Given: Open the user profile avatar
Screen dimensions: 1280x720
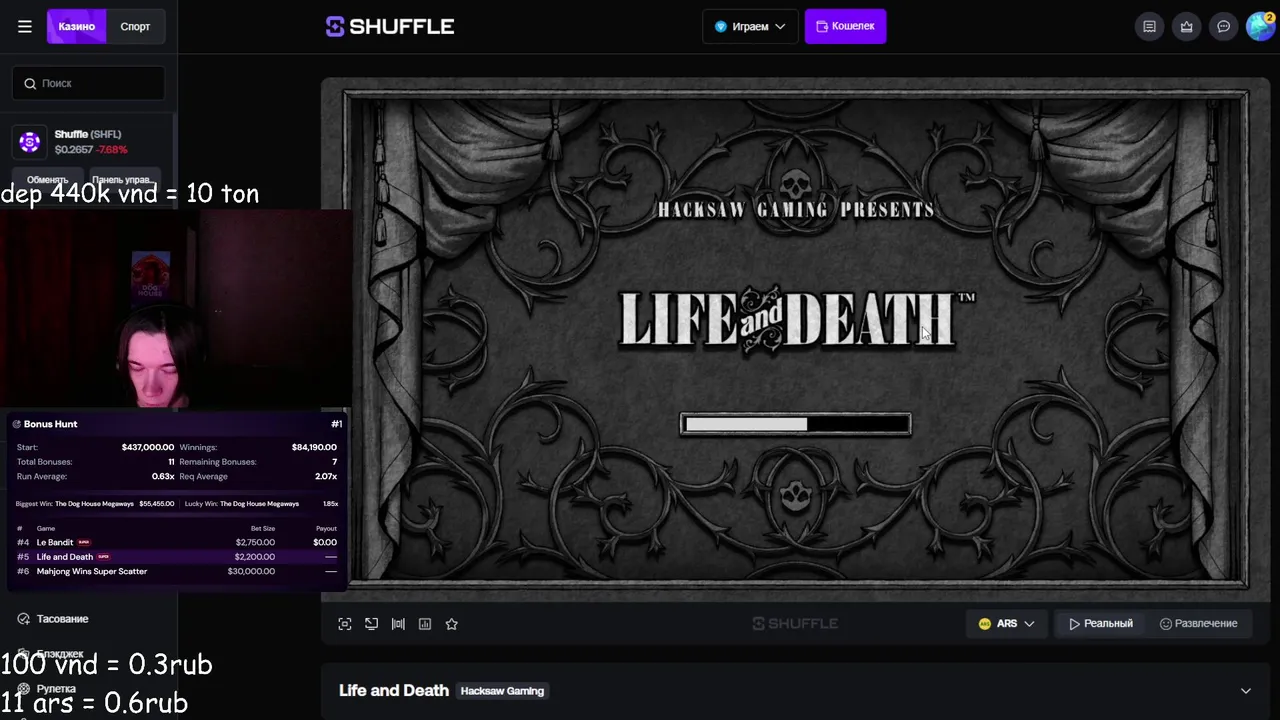Looking at the screenshot, I should (x=1260, y=27).
